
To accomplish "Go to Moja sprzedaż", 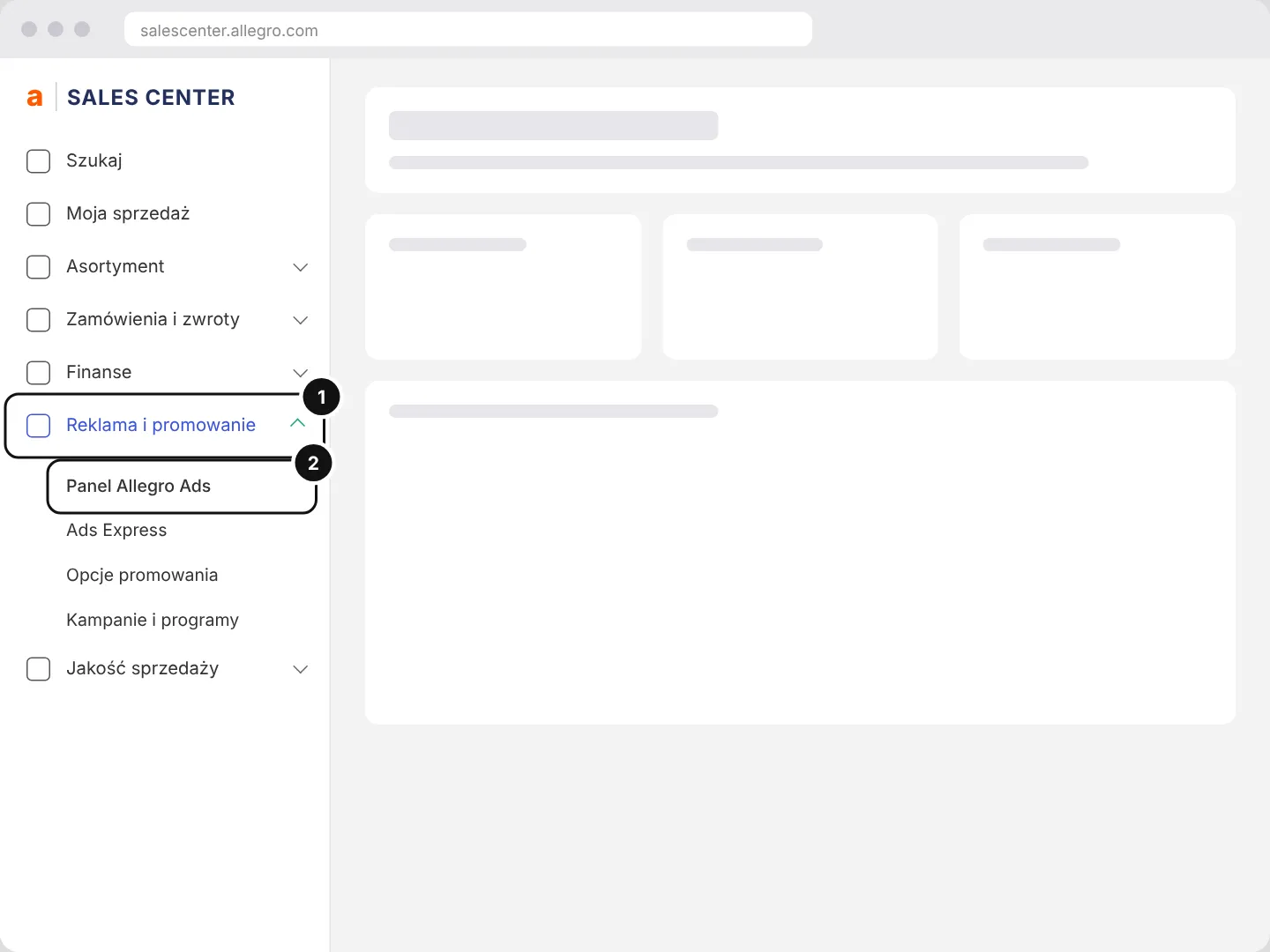I will coord(128,213).
